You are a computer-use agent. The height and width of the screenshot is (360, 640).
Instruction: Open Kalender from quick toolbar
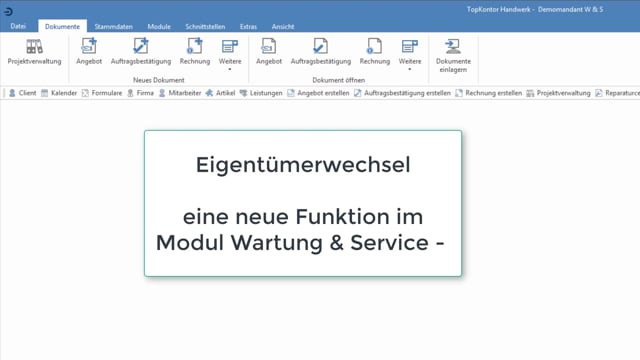[x=59, y=93]
